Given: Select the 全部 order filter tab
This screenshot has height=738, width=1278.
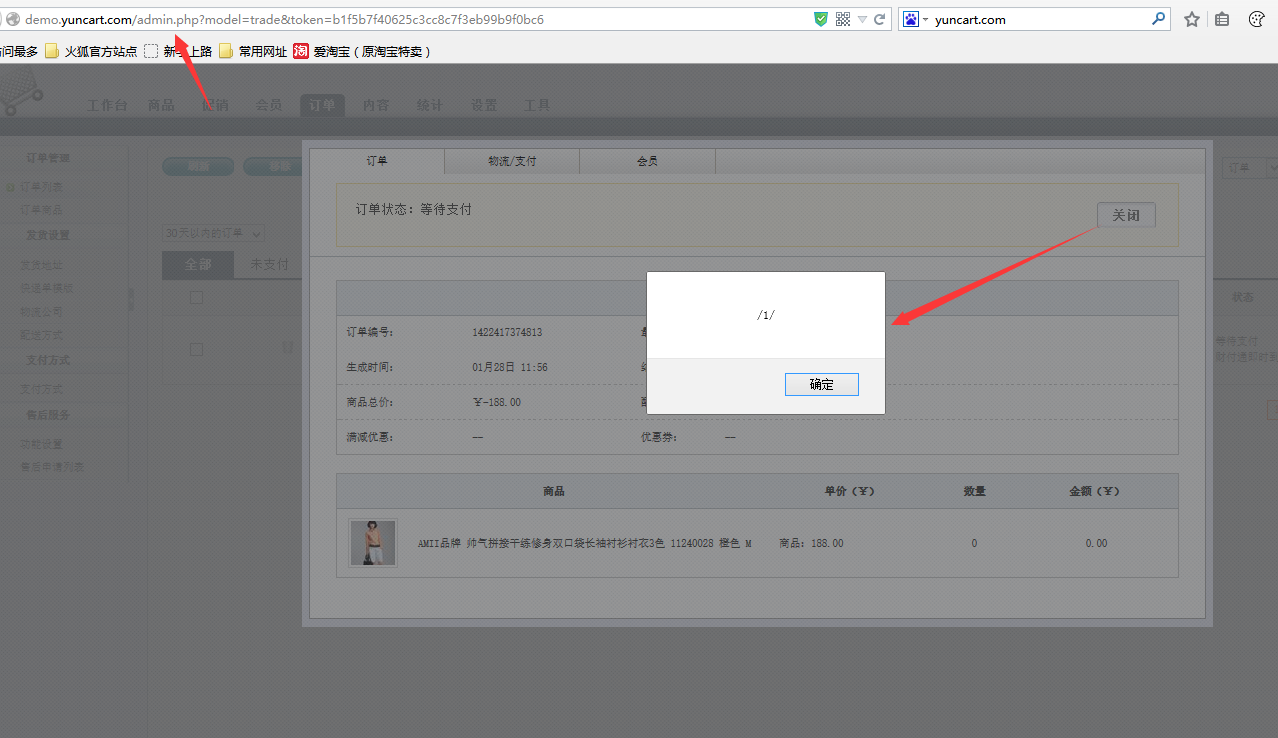Looking at the screenshot, I should (198, 265).
